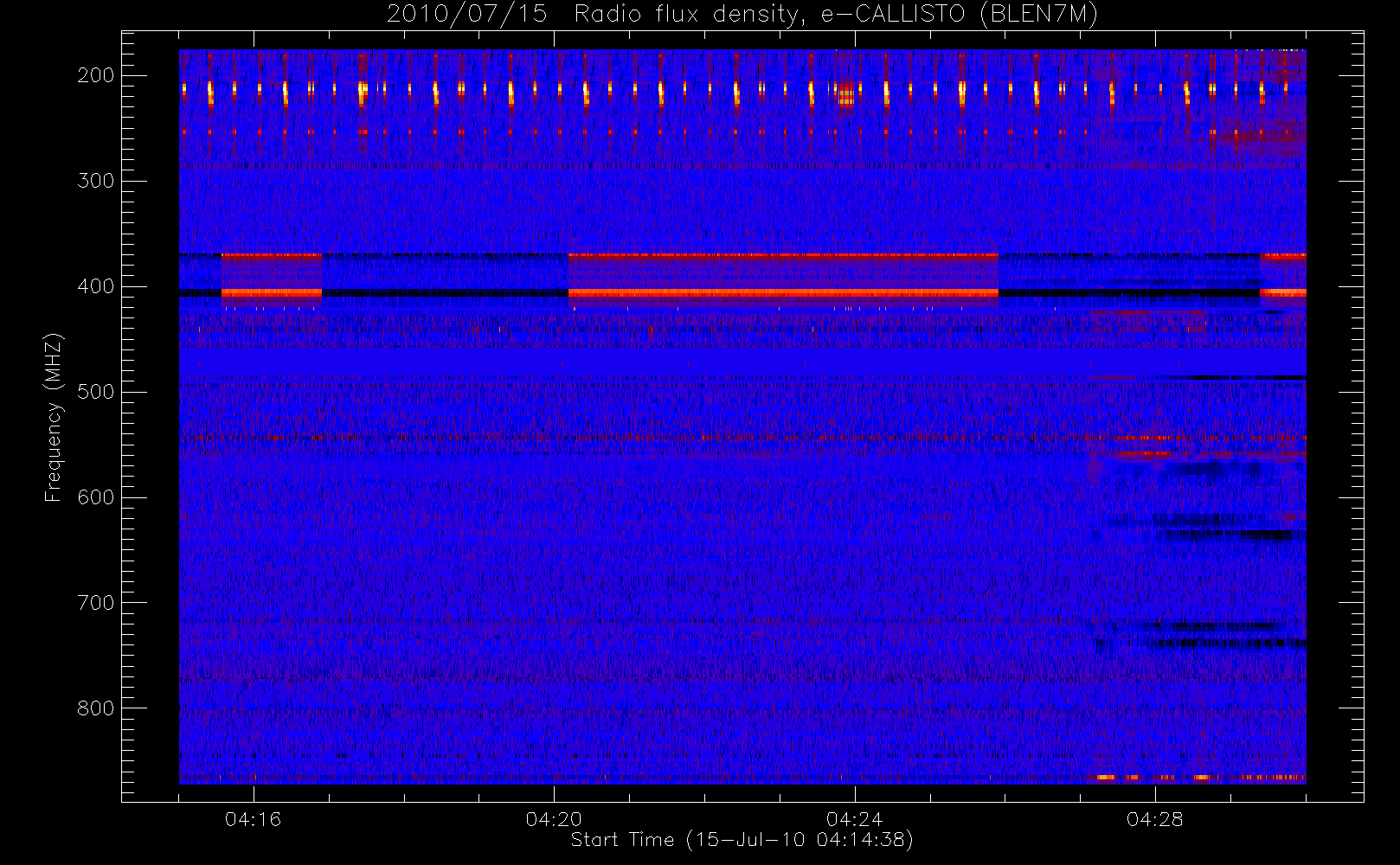Click the 500 frequency tick label
The height and width of the screenshot is (865, 1400).
point(96,392)
